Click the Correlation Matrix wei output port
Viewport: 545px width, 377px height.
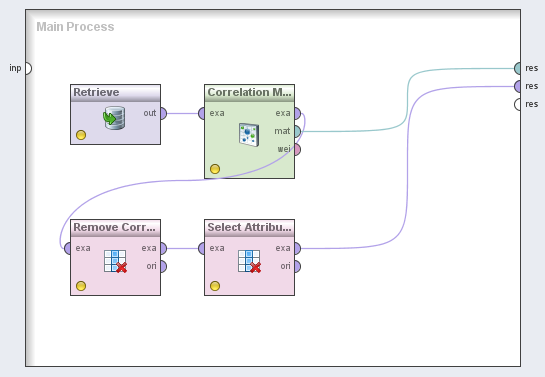click(298, 150)
